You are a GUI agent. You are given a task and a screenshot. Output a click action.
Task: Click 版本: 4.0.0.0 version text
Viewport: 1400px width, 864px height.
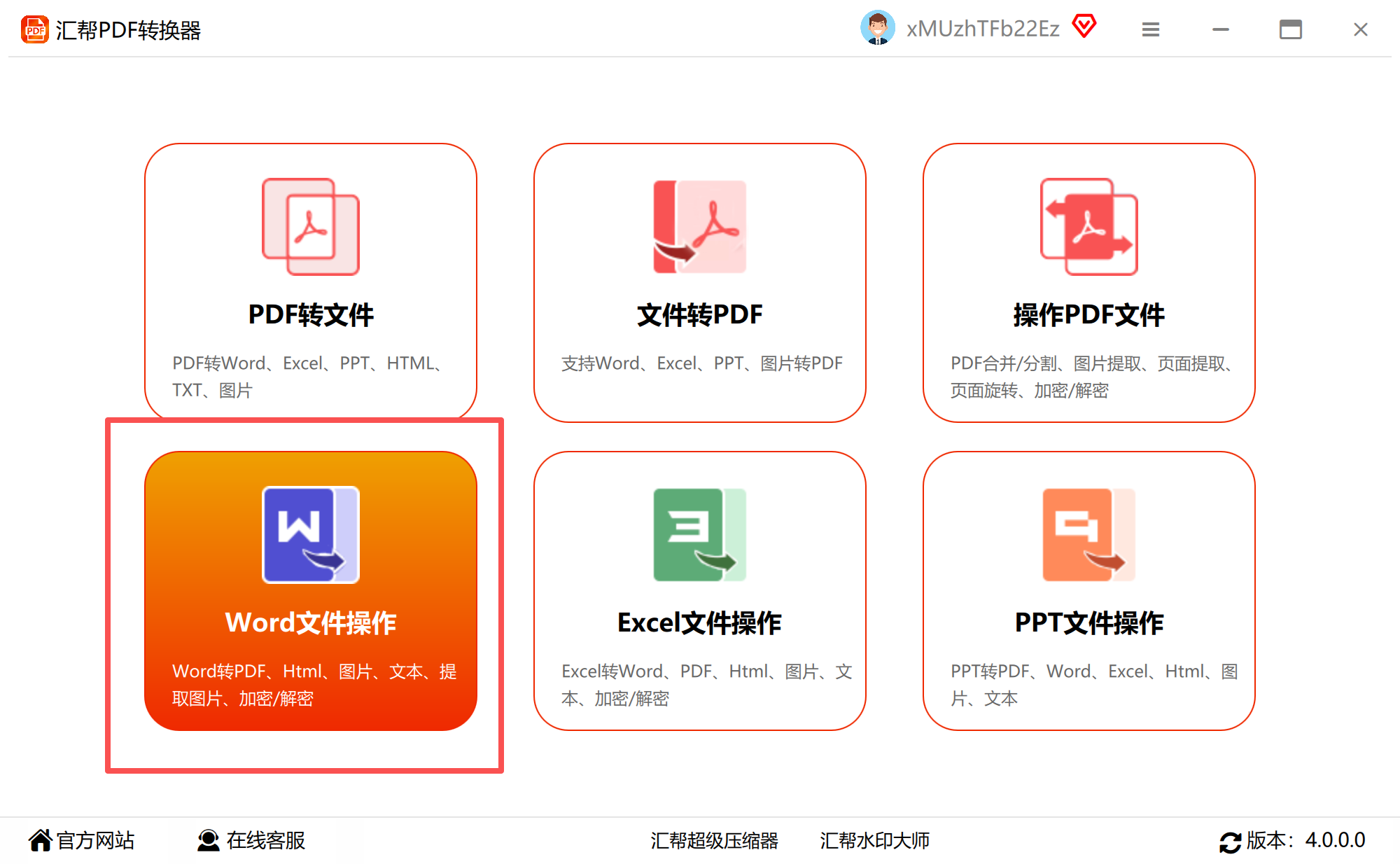[x=1305, y=840]
